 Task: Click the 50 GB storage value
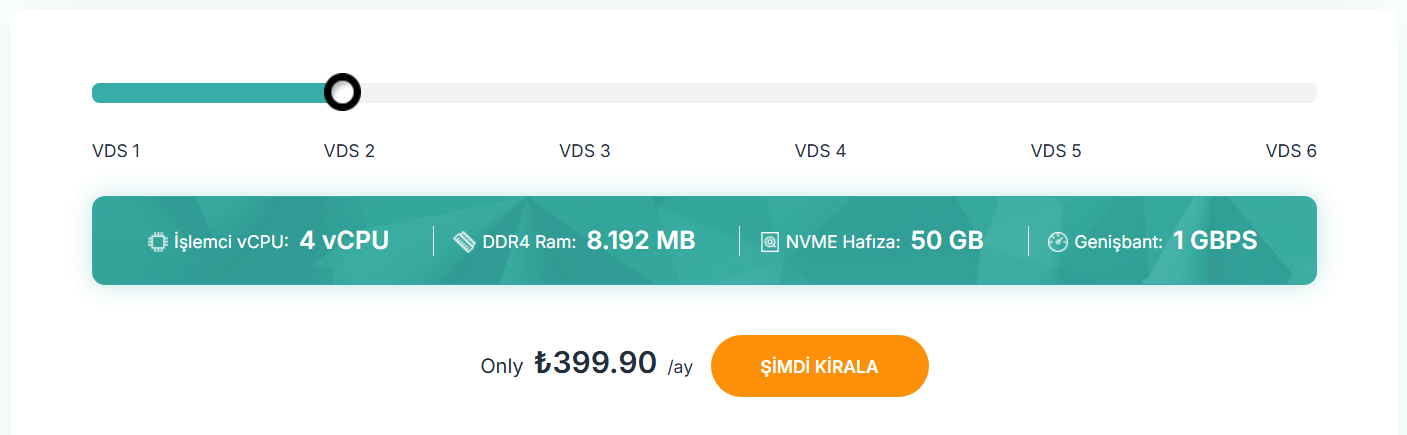[947, 241]
